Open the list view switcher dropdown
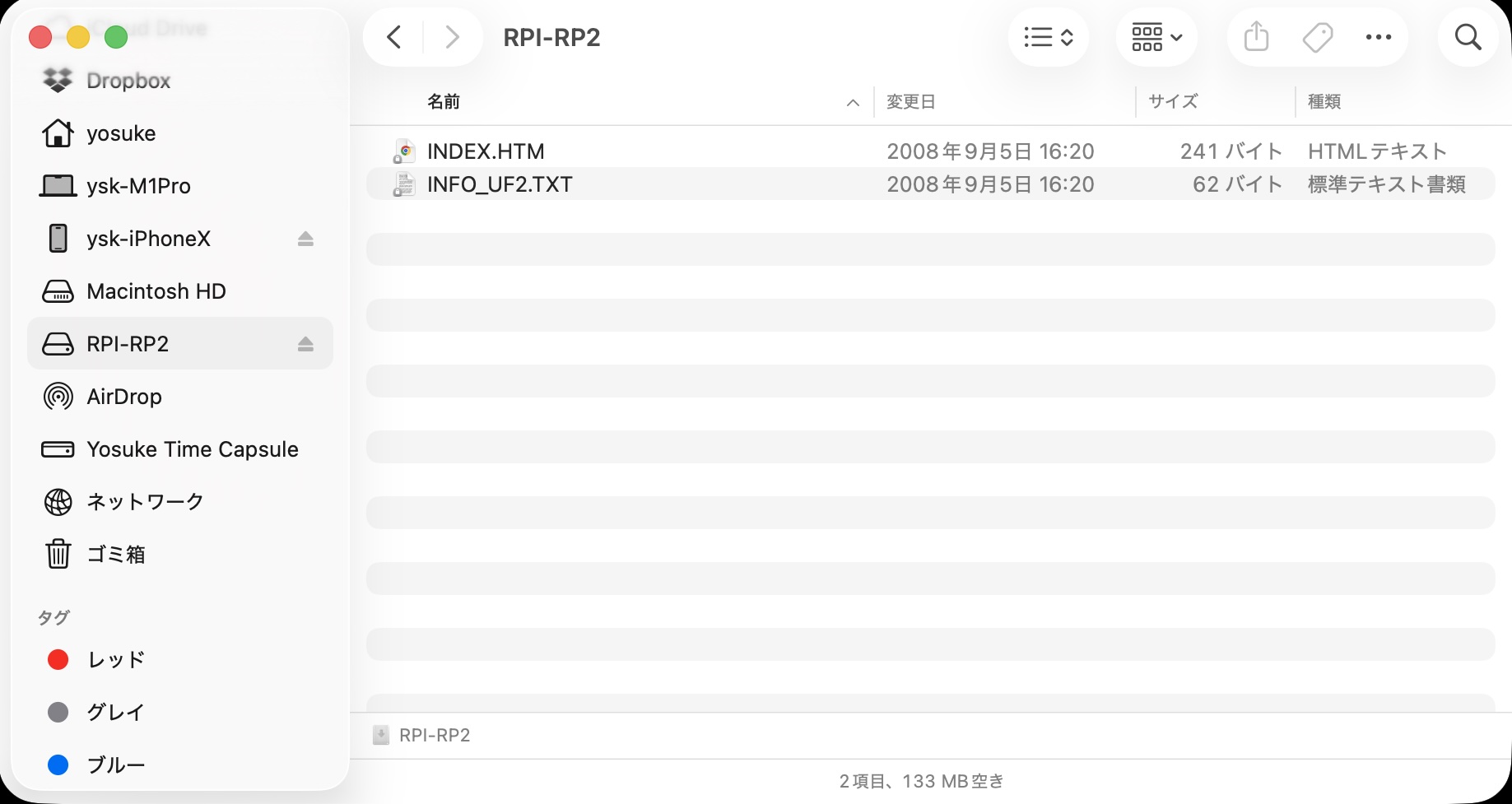Screen dimensions: 1512x804 click(x=1048, y=37)
